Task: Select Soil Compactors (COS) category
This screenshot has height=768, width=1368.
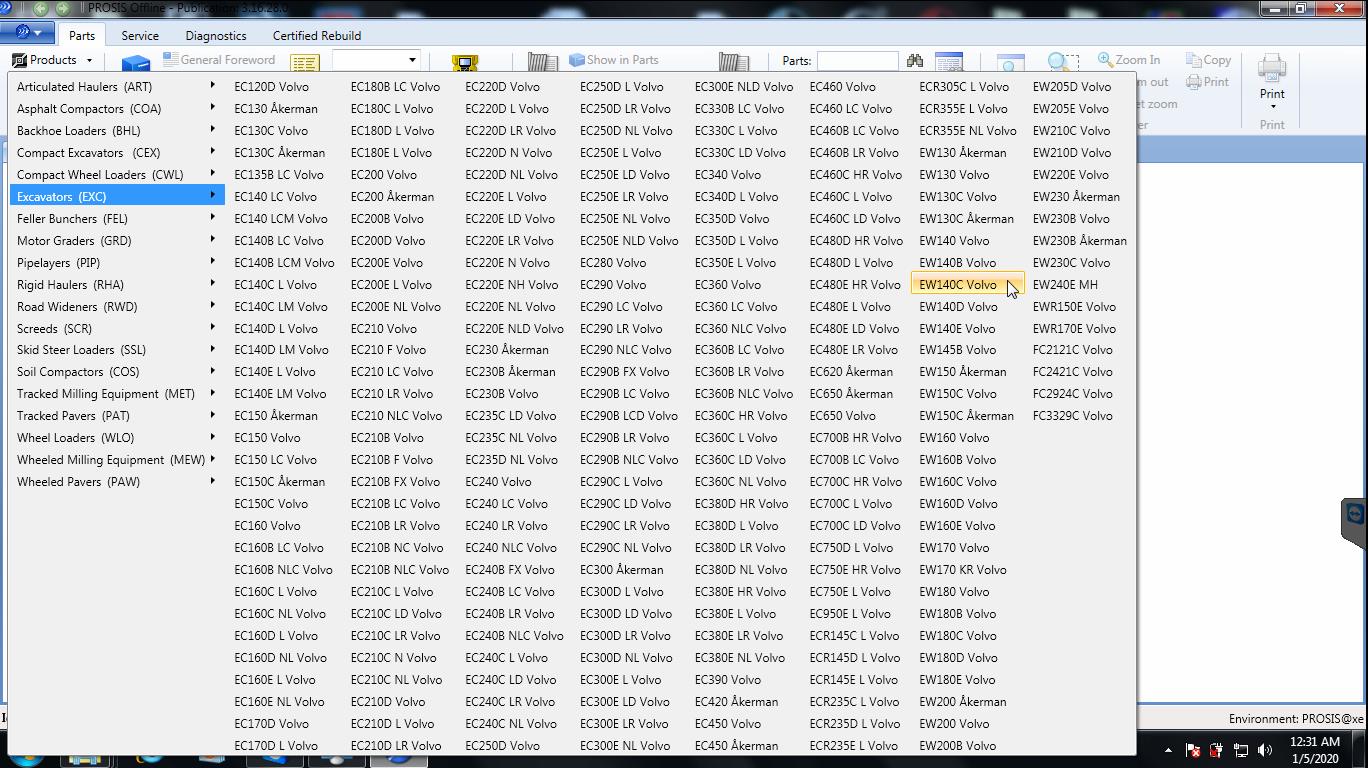Action: [x=117, y=372]
